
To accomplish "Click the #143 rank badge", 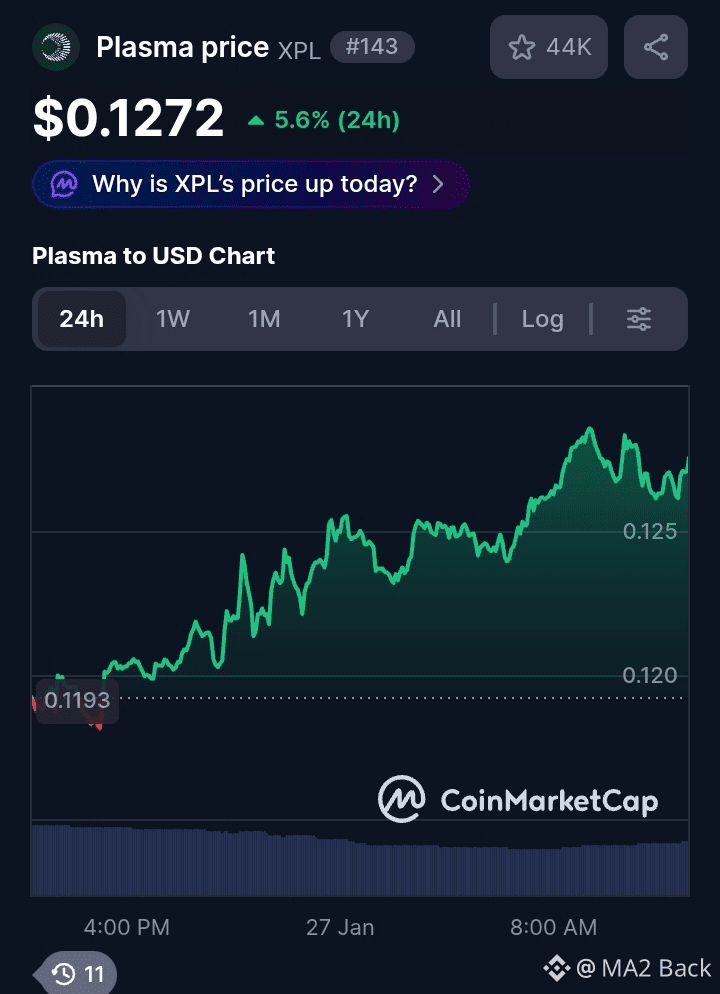I will pyautogui.click(x=371, y=46).
